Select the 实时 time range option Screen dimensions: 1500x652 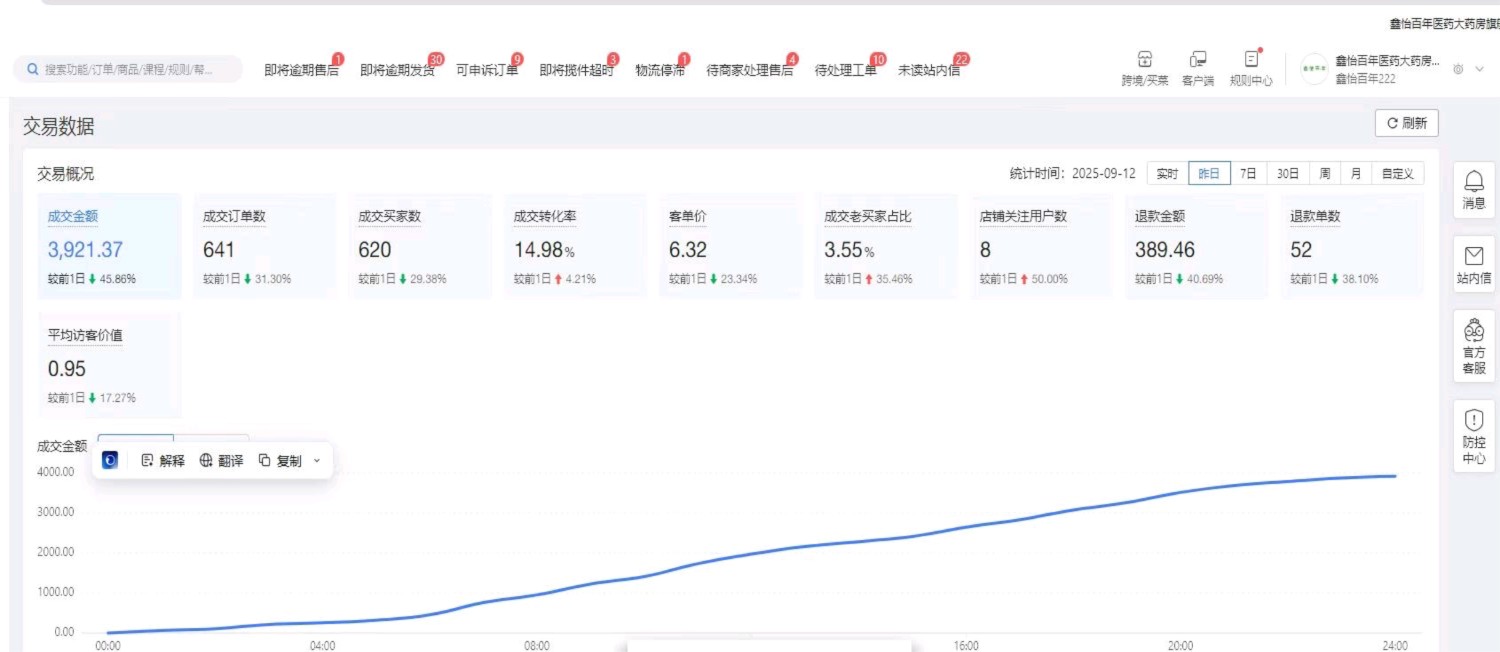pos(1167,174)
